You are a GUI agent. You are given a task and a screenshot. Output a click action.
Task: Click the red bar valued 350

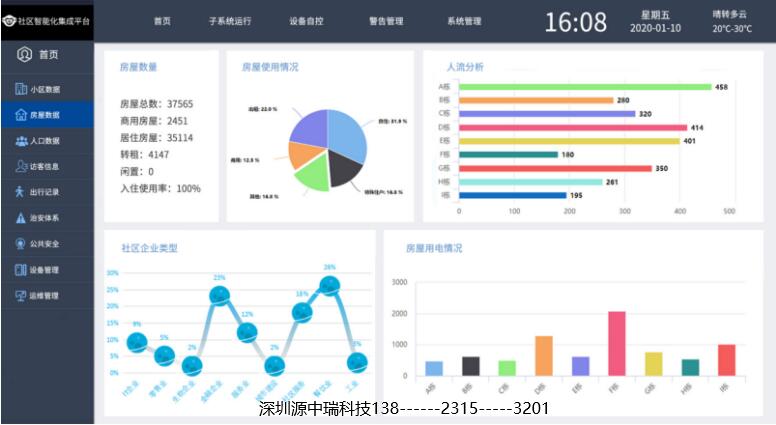coord(555,168)
